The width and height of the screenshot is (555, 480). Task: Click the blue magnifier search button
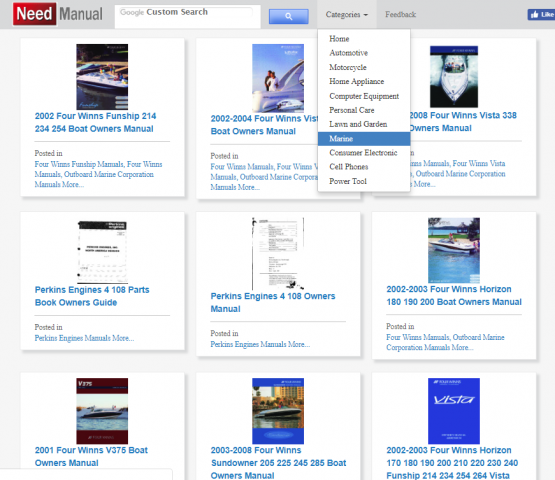288,16
